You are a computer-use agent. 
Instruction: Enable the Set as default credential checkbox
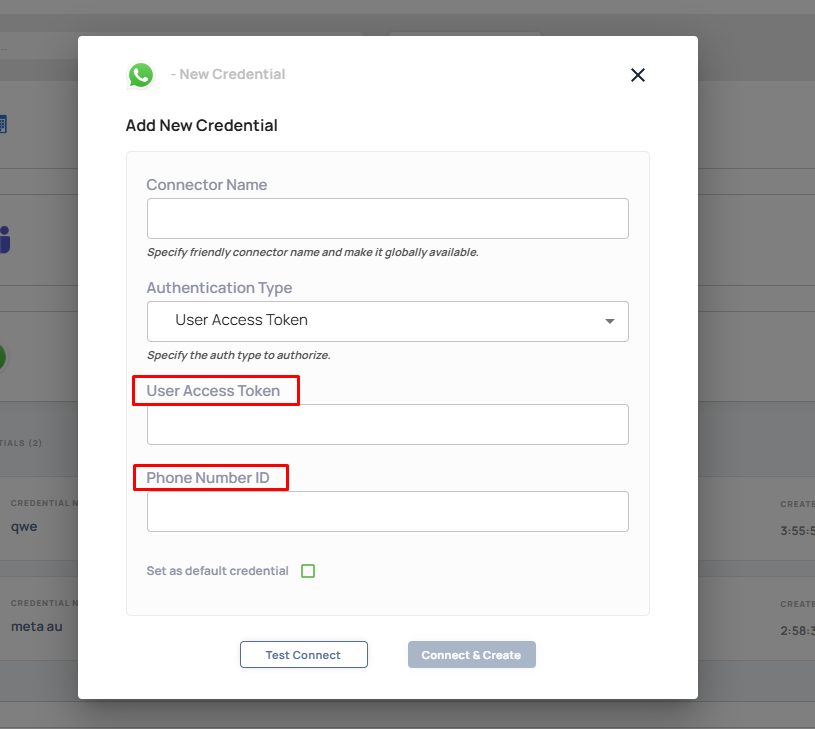pos(308,571)
